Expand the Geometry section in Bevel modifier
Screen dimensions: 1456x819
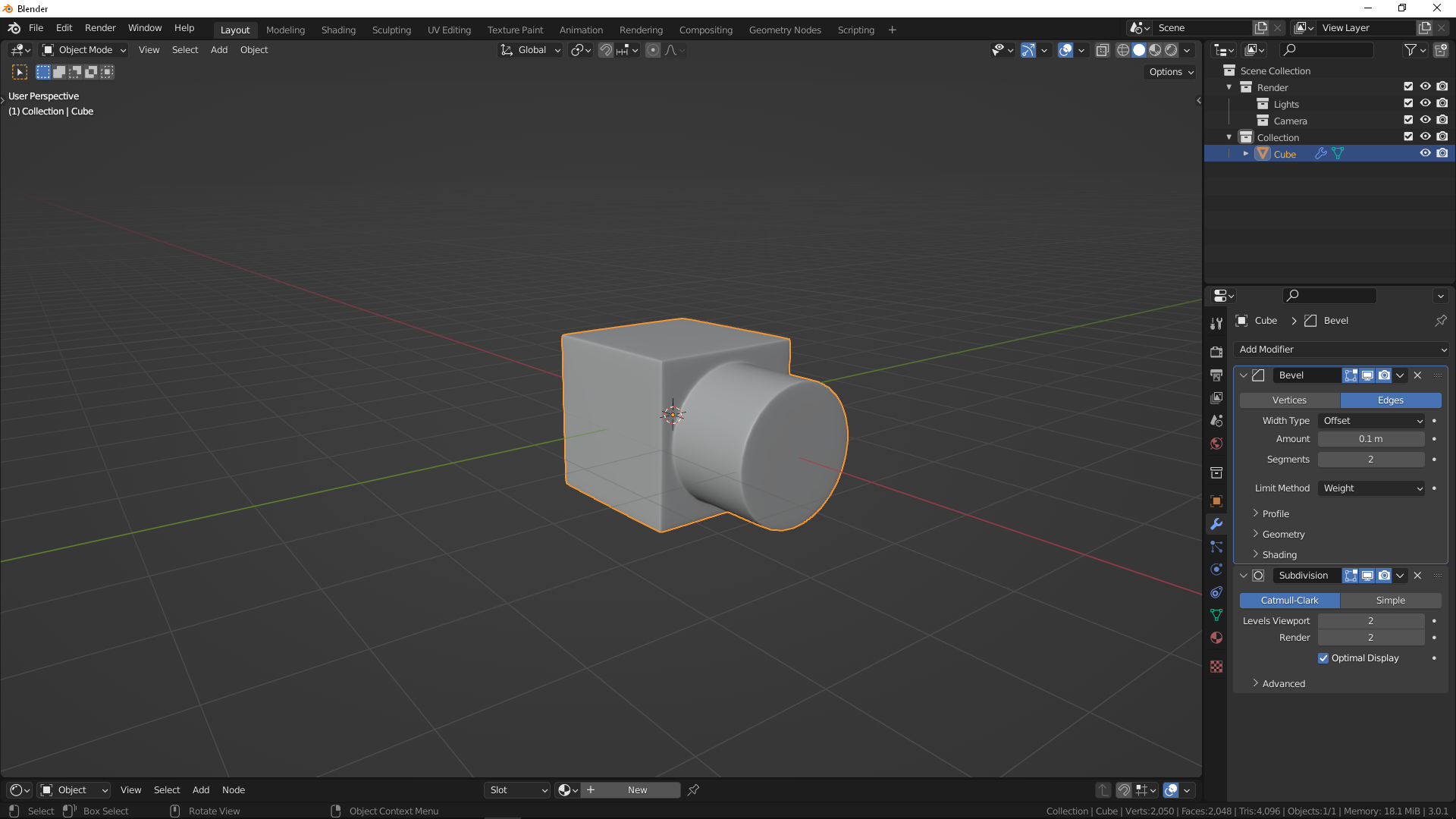pyautogui.click(x=1282, y=534)
